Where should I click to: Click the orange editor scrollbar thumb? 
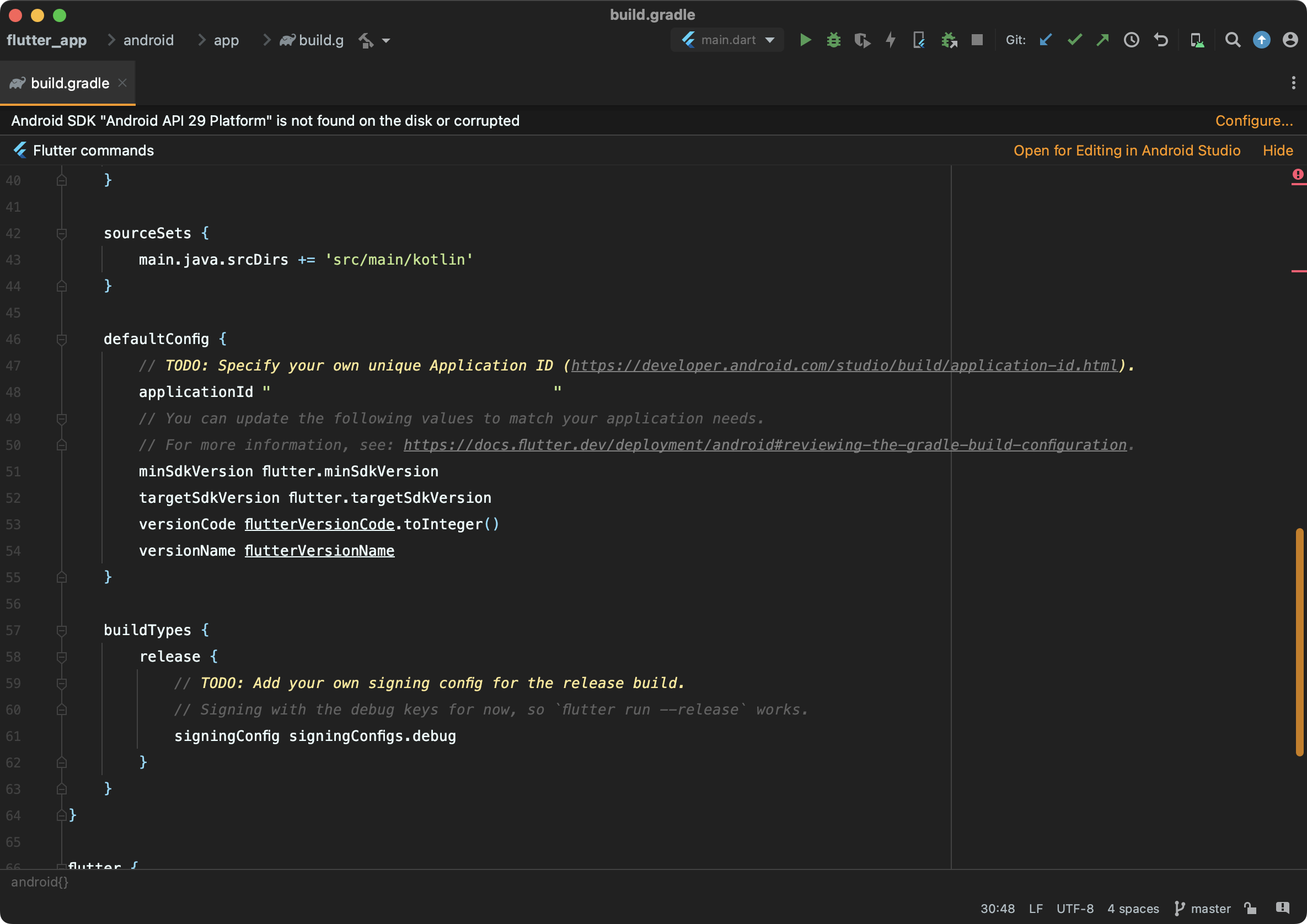1299,642
